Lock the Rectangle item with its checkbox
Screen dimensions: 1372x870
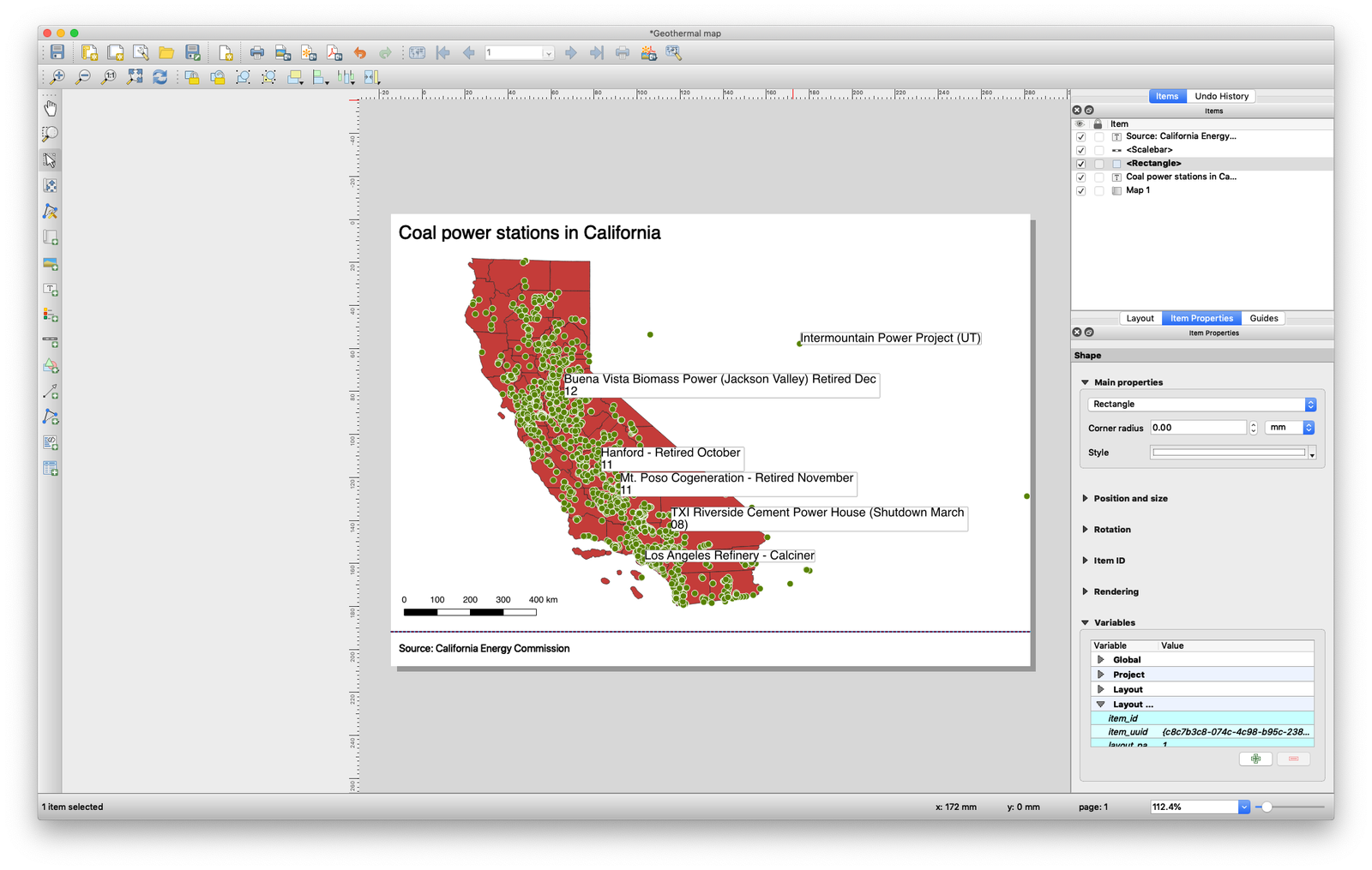point(1098,164)
